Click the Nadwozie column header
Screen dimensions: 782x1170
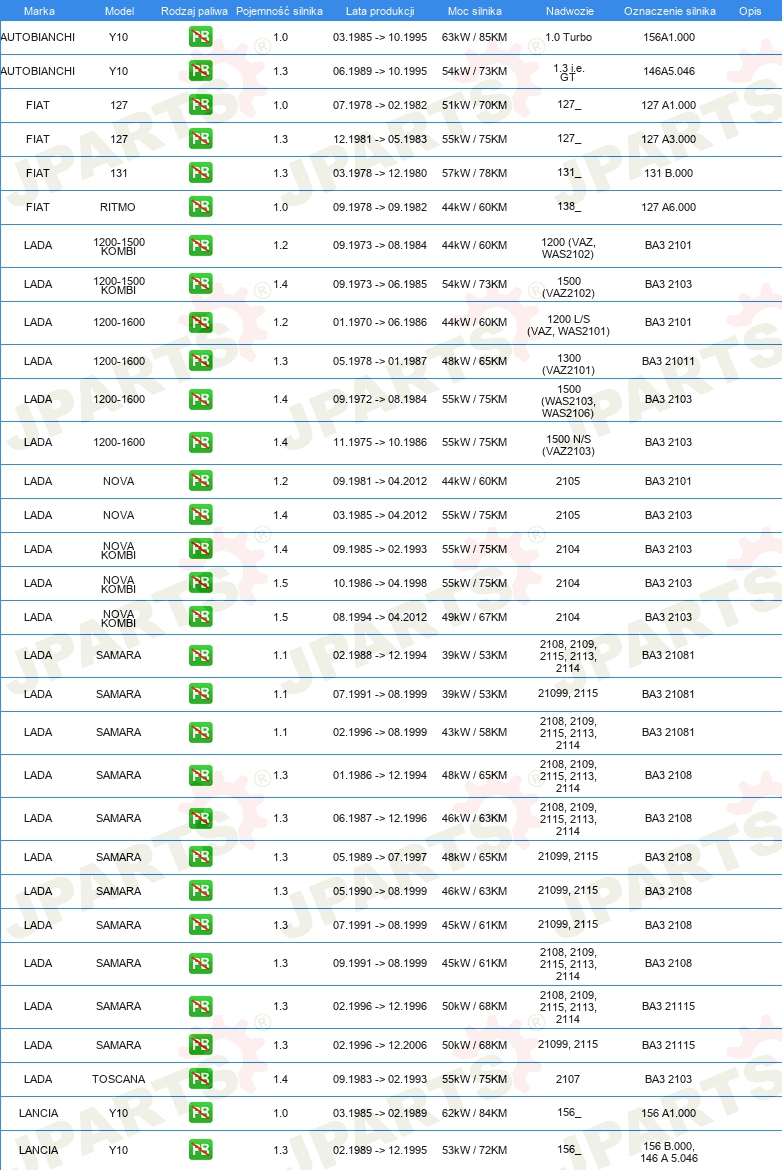(x=569, y=11)
